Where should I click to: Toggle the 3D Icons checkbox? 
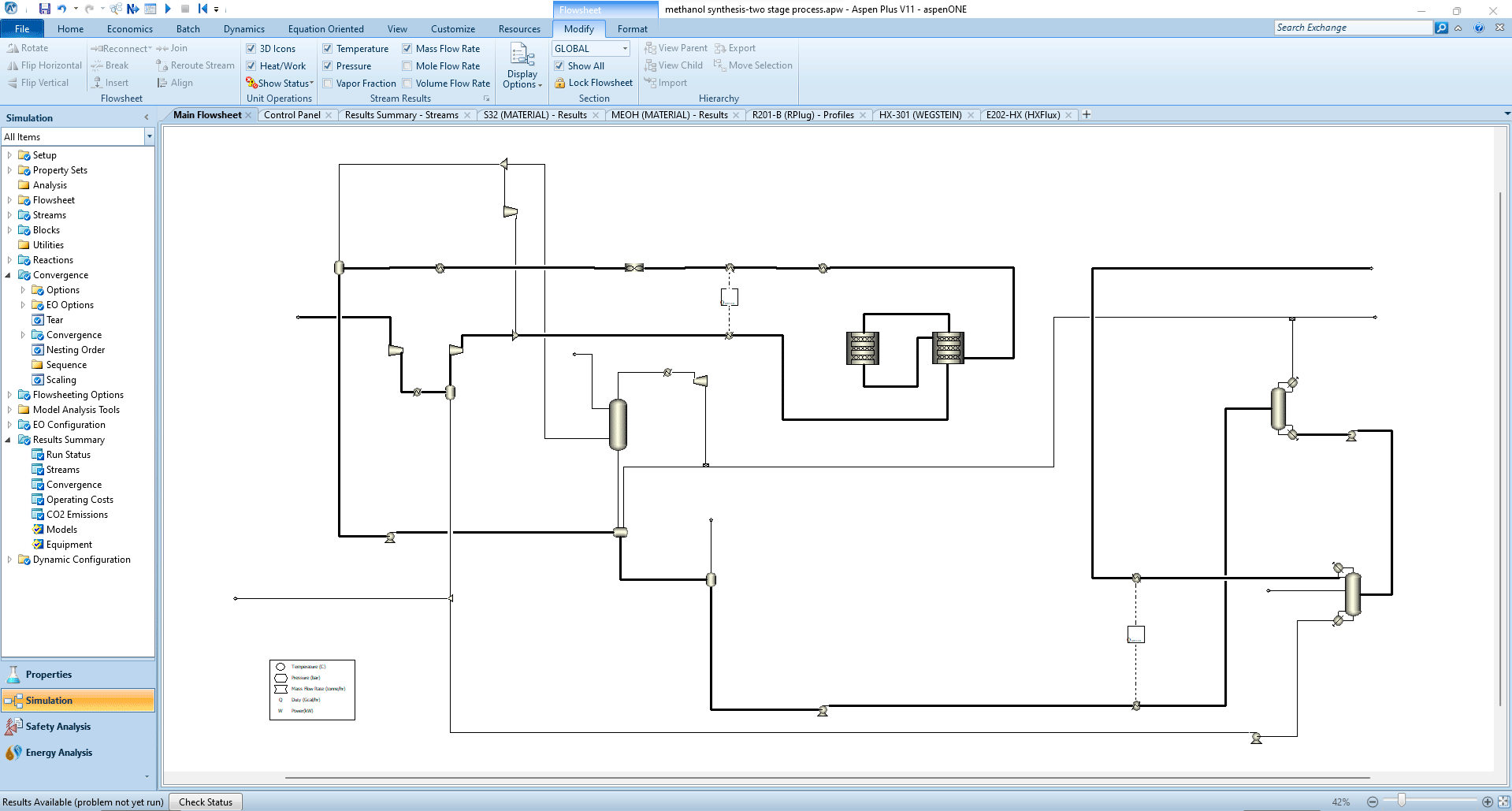[x=251, y=49]
